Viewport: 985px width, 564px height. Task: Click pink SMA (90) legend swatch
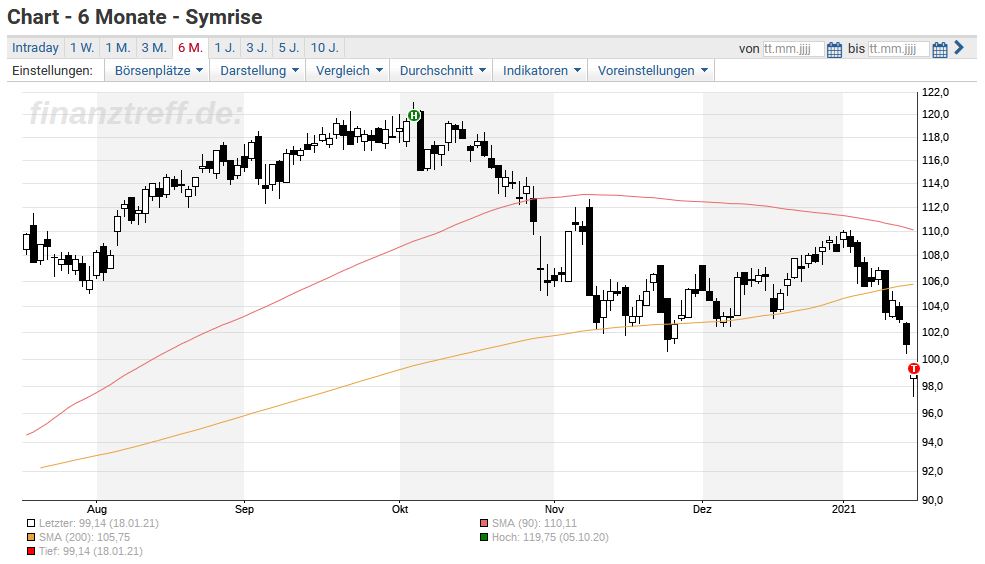(484, 523)
